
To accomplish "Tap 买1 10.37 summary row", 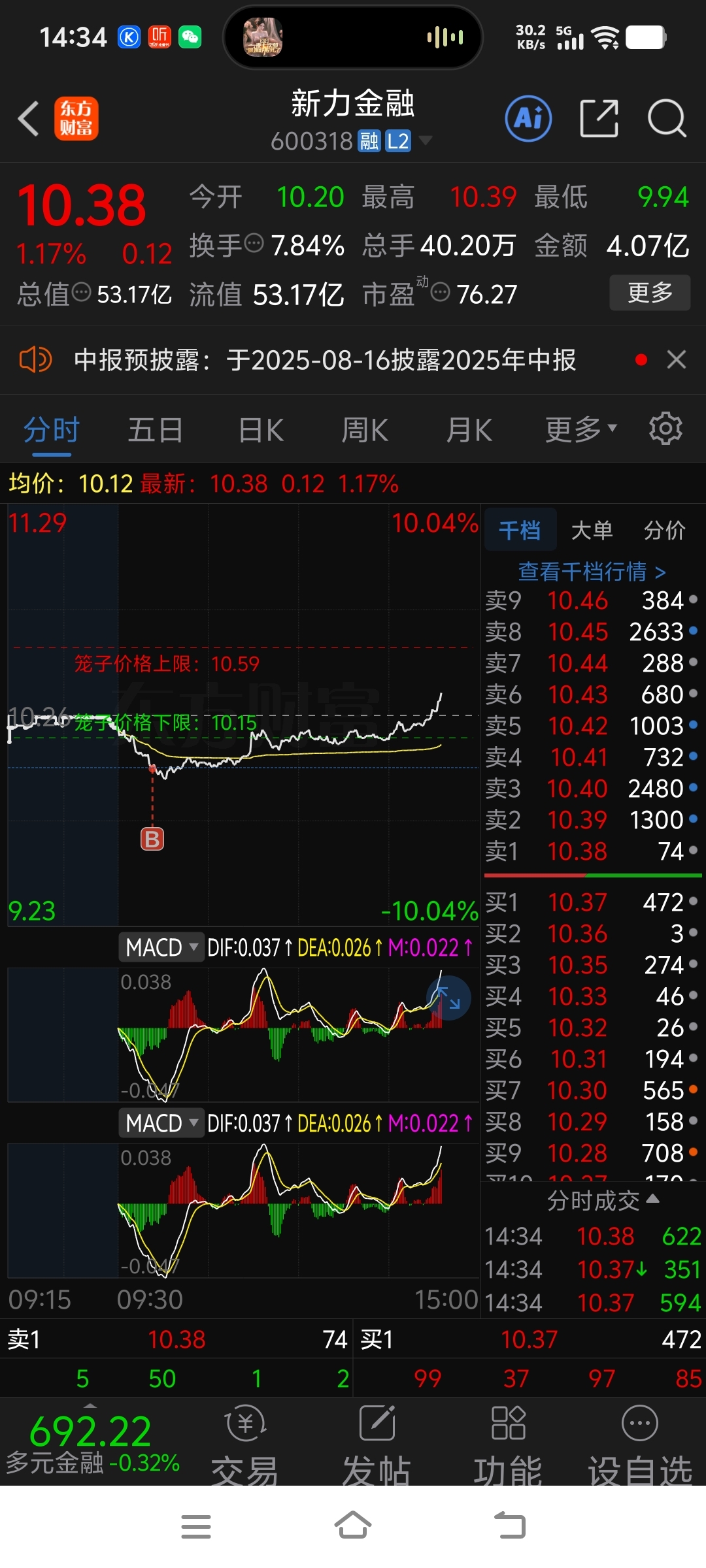I will [531, 1339].
